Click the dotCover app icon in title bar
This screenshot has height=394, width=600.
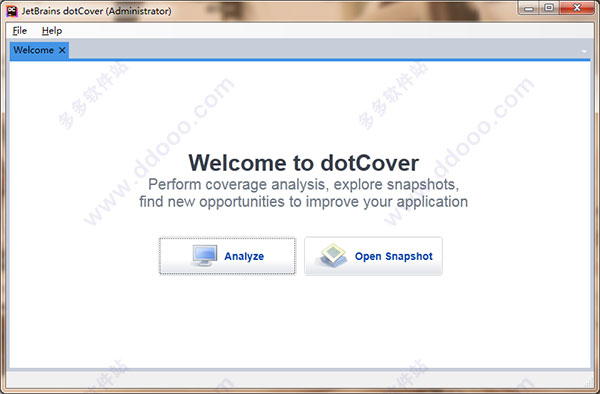(12, 11)
